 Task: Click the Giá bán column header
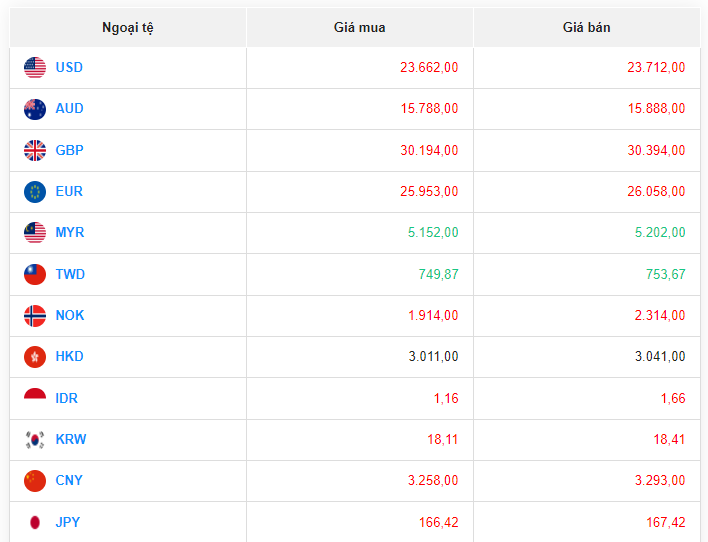[587, 28]
